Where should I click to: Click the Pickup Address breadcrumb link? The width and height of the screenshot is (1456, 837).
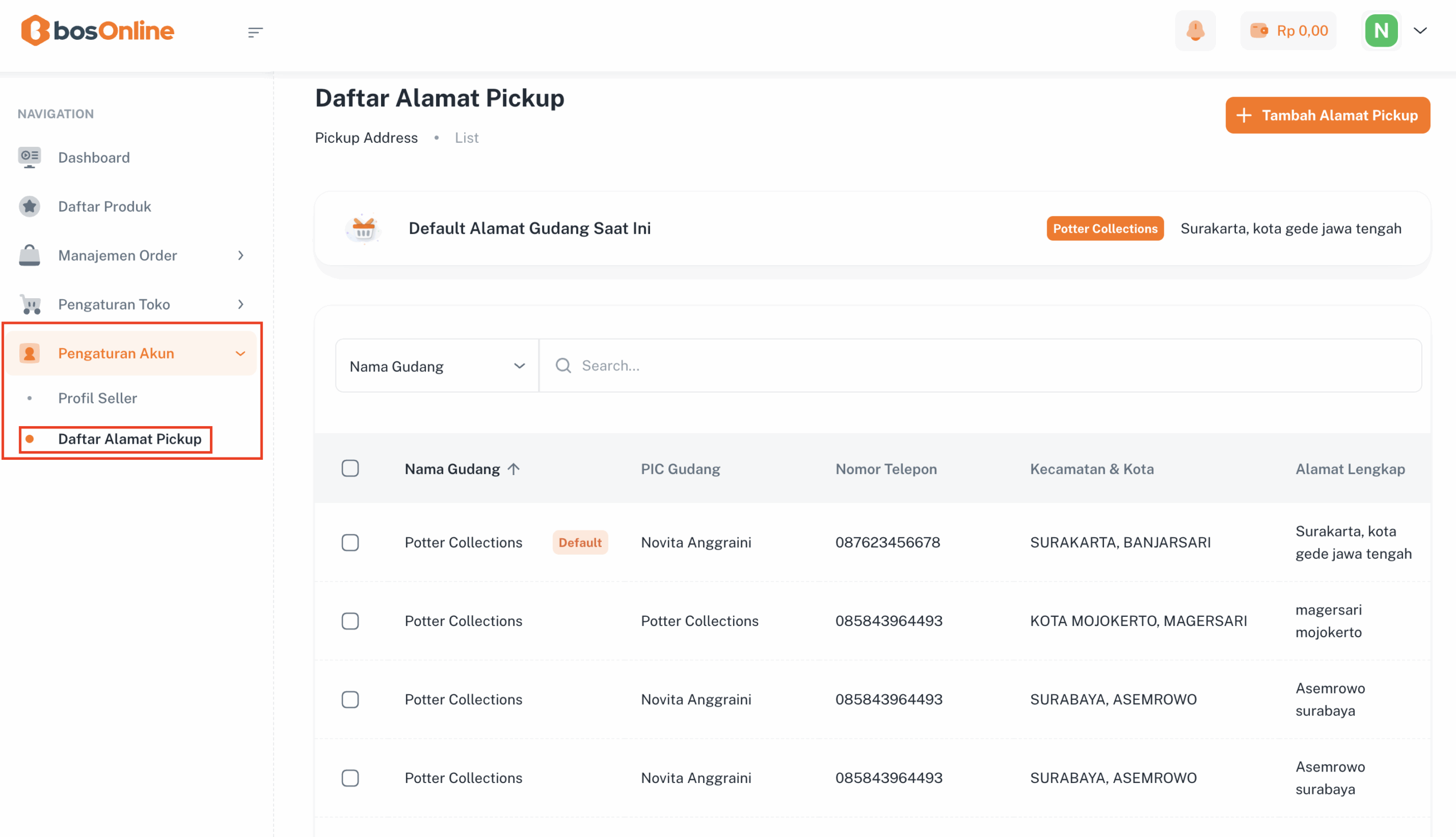coord(366,138)
